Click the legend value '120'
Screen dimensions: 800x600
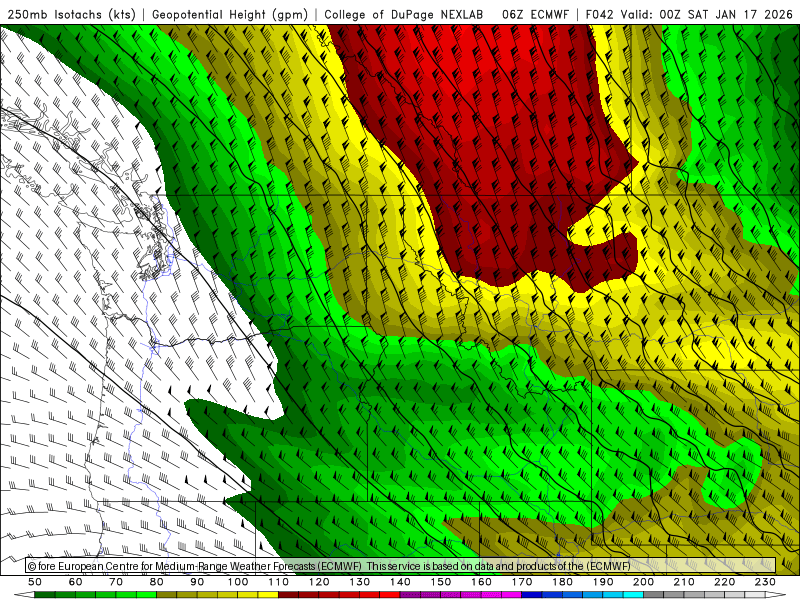(x=319, y=582)
